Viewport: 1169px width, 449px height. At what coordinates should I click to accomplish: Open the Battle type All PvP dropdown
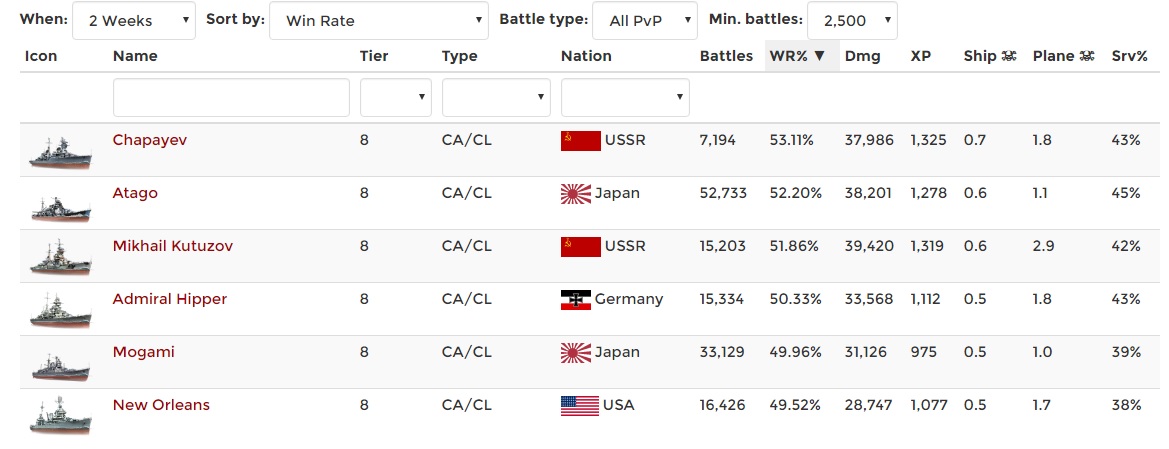coord(644,20)
